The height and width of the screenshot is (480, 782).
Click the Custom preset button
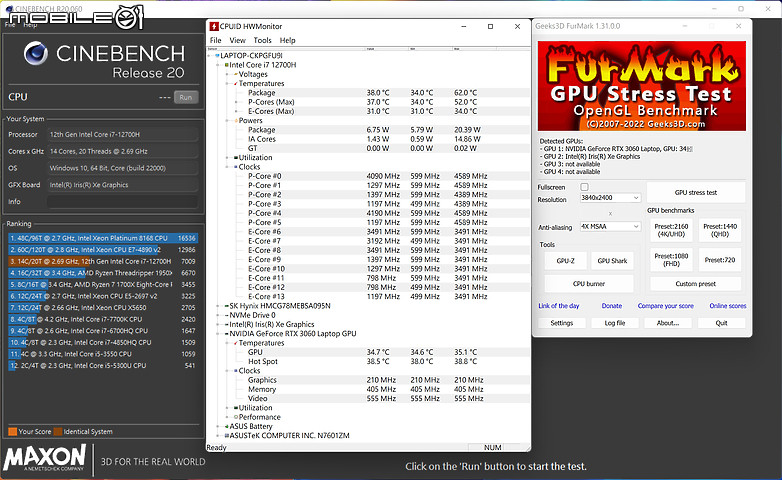[x=696, y=284]
